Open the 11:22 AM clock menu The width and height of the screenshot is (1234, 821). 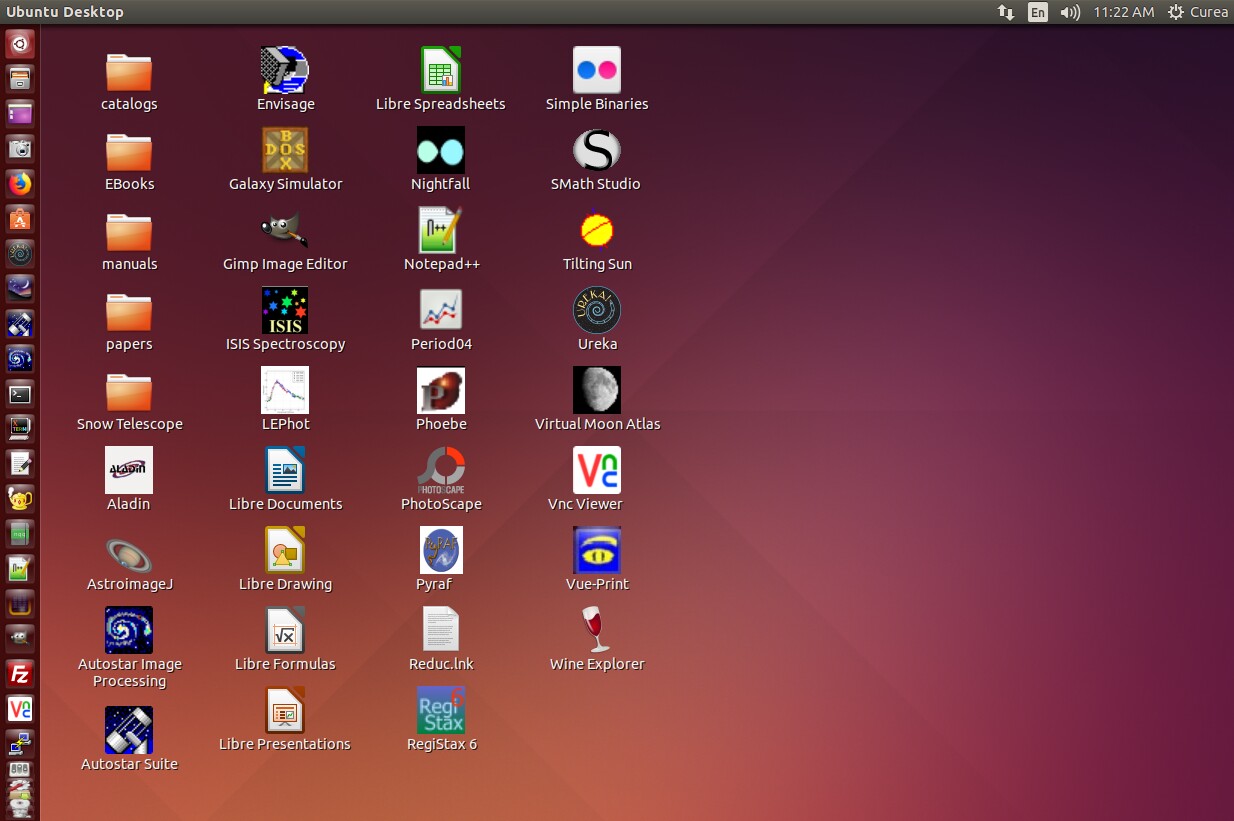[x=1124, y=12]
